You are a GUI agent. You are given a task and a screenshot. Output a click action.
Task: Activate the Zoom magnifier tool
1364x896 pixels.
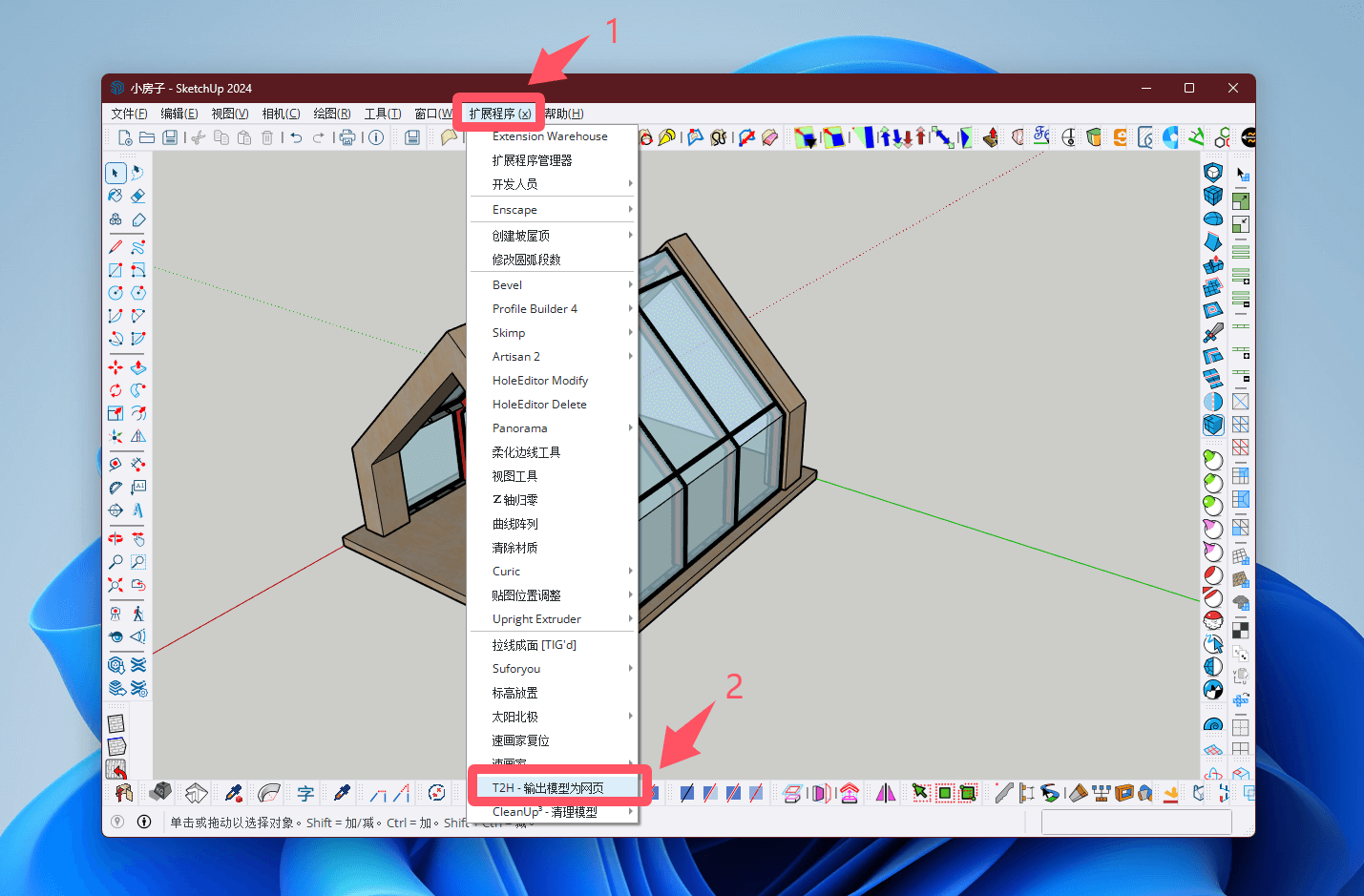[x=115, y=562]
